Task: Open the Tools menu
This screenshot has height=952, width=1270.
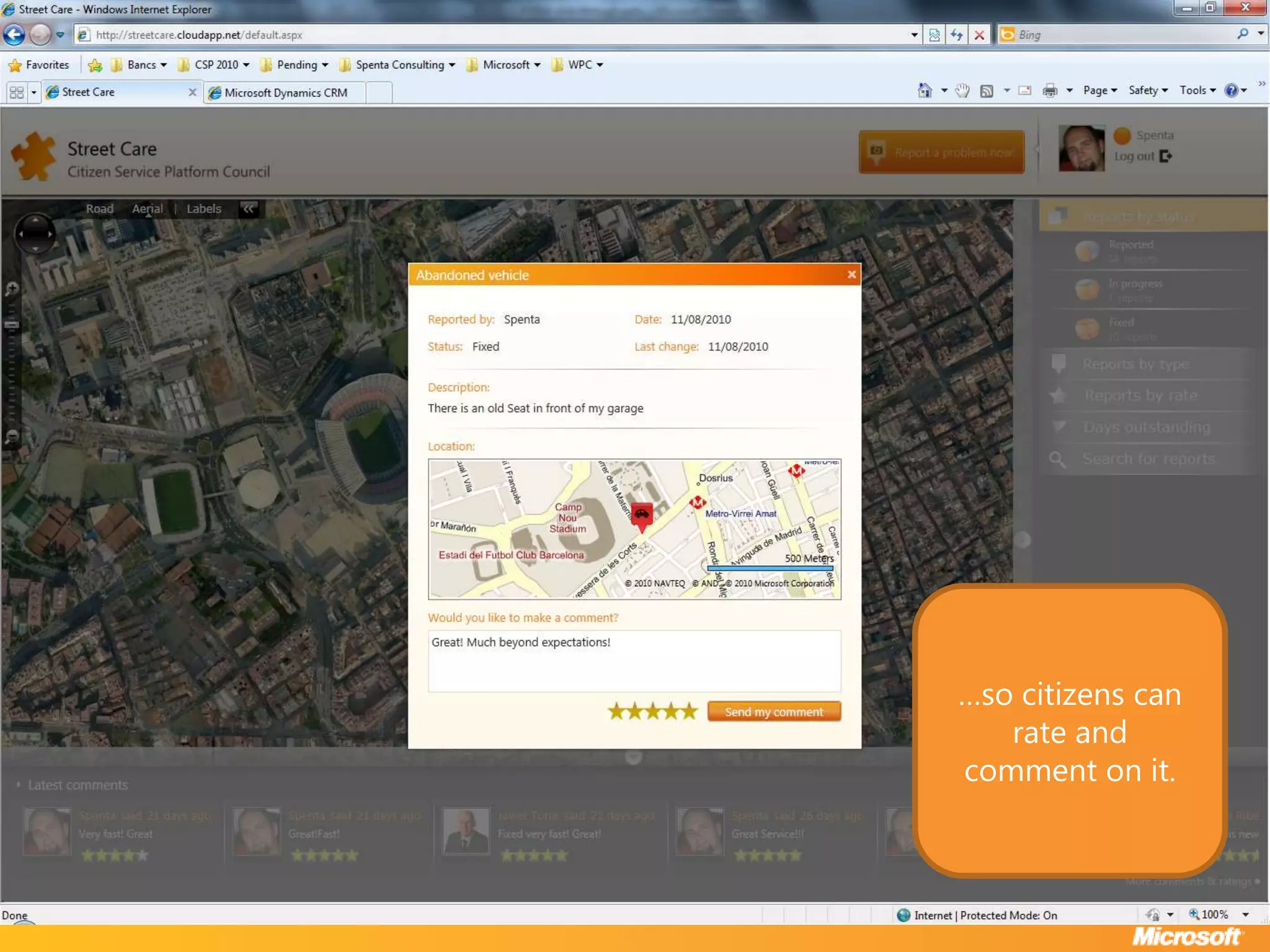Action: [x=1197, y=90]
